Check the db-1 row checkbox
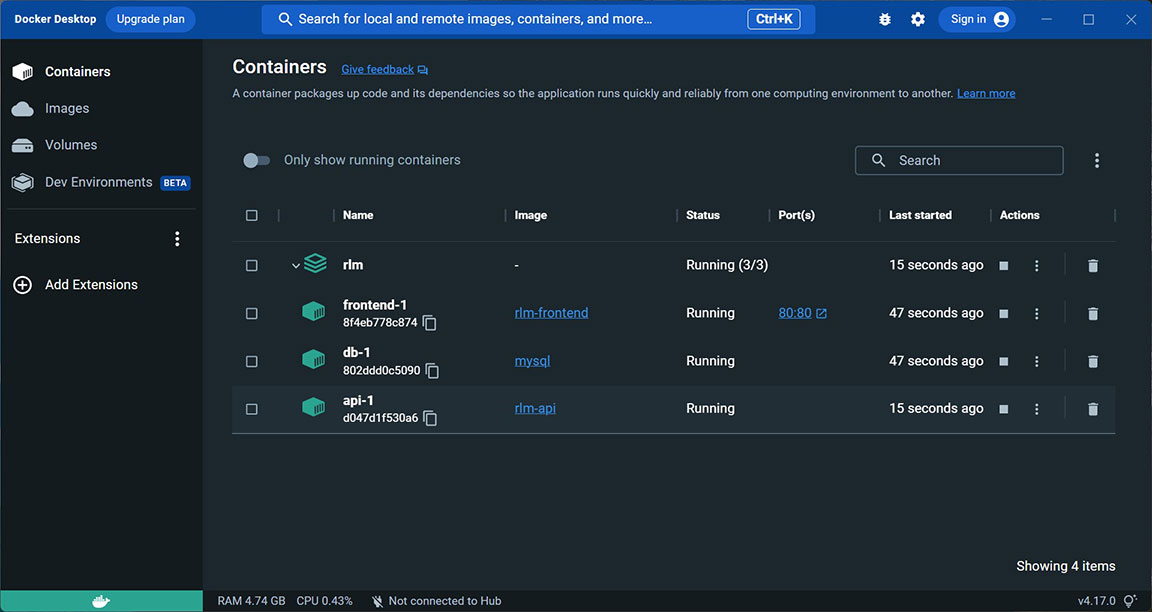Image resolution: width=1152 pixels, height=612 pixels. coord(252,361)
